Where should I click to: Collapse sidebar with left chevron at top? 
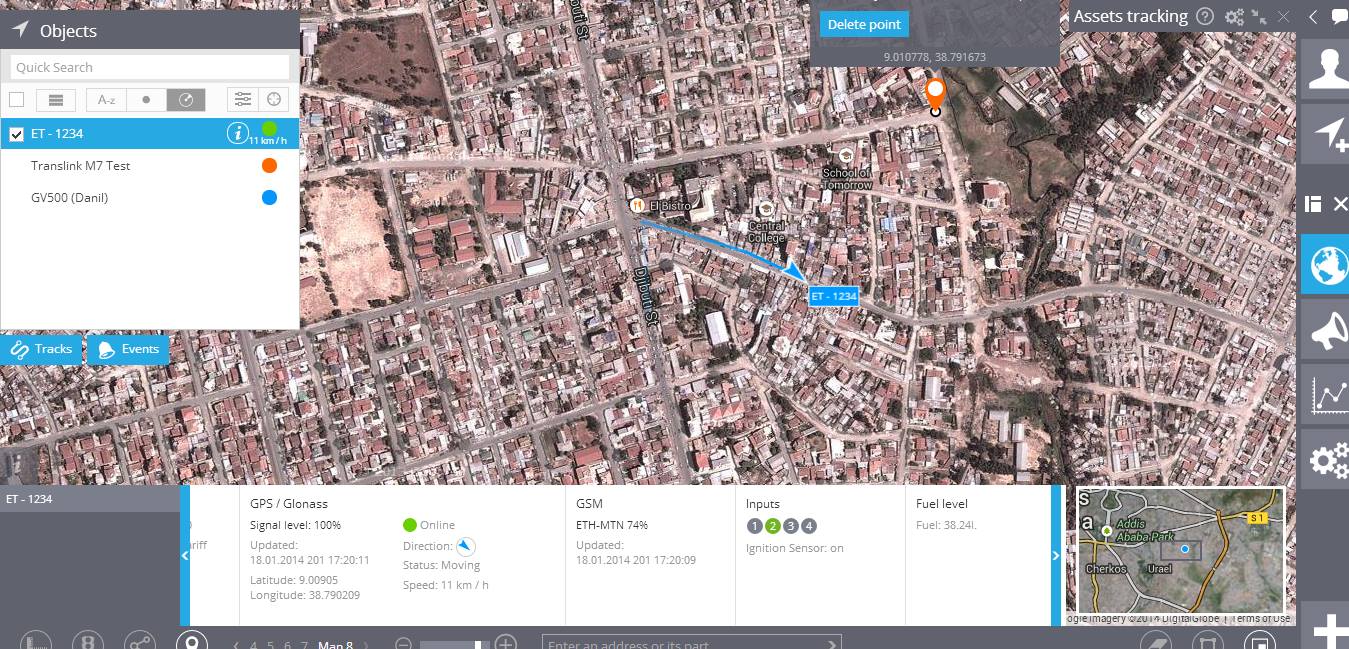click(1313, 17)
